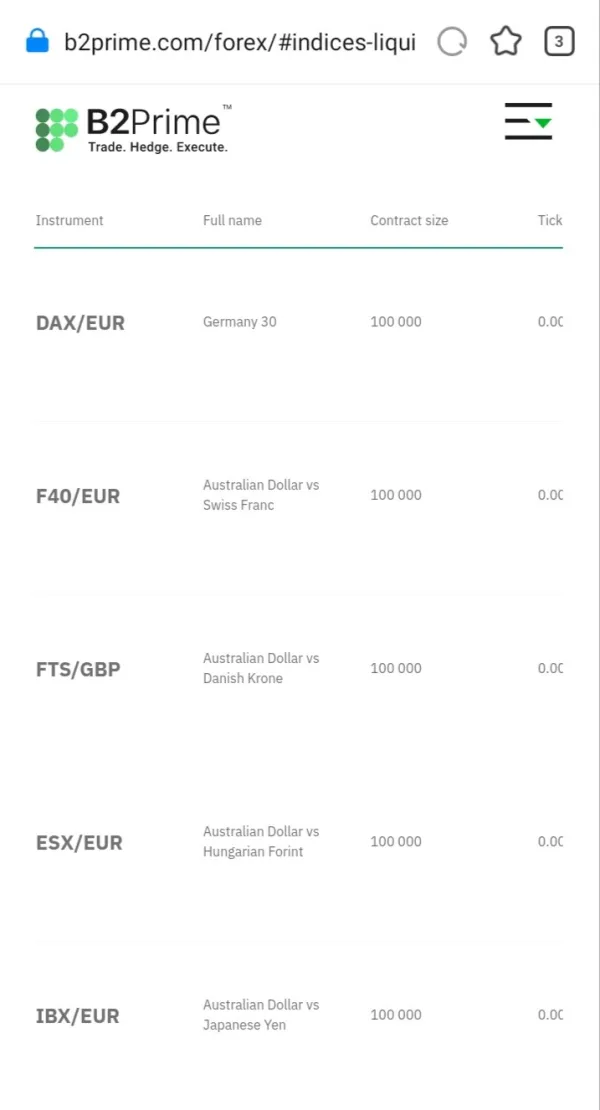Tap the secure padlock icon

(x=37, y=42)
